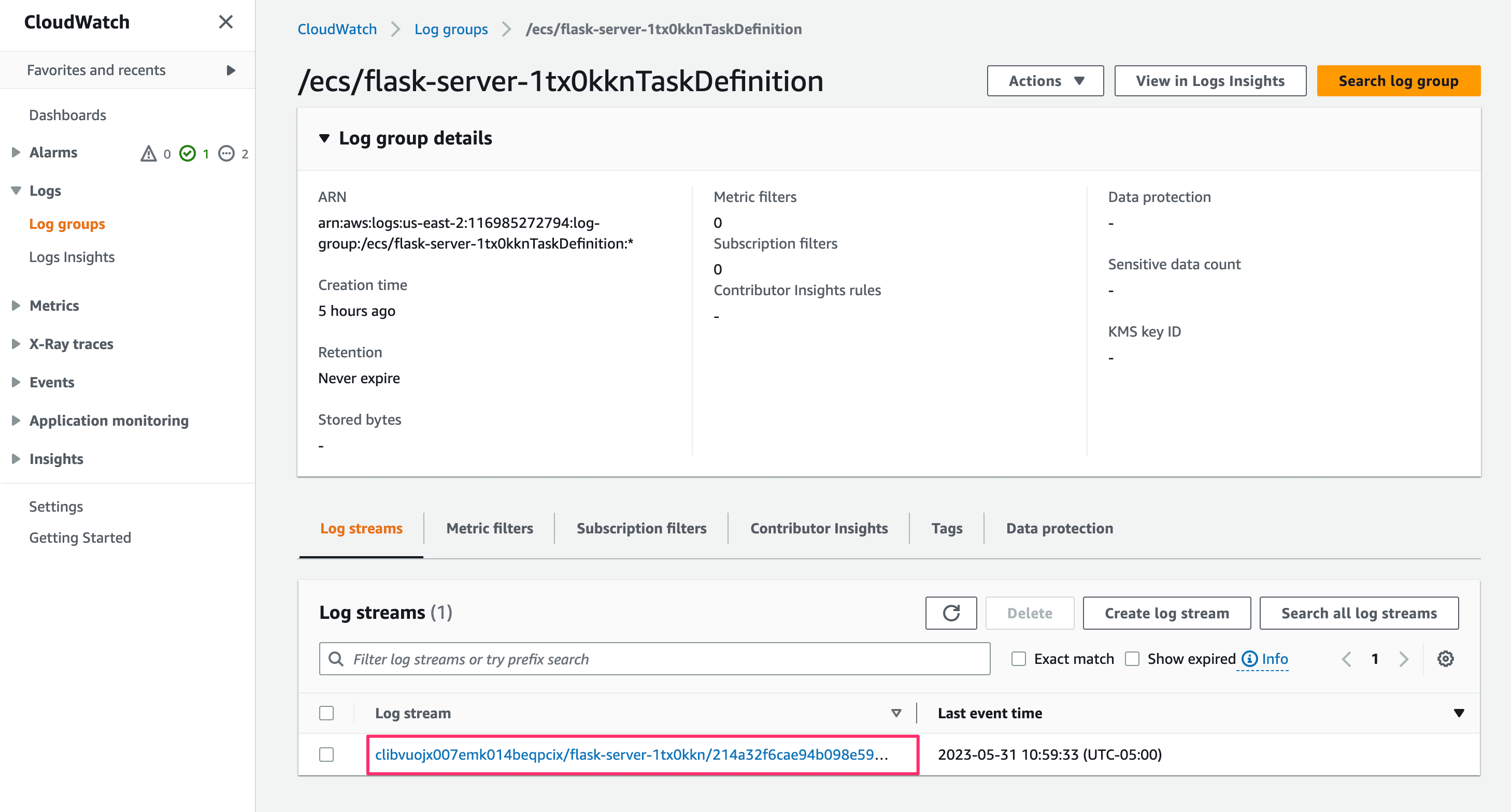Screen dimensions: 1511x812
Task: Select the clibvuojx007 log stream checkbox
Action: [x=327, y=755]
